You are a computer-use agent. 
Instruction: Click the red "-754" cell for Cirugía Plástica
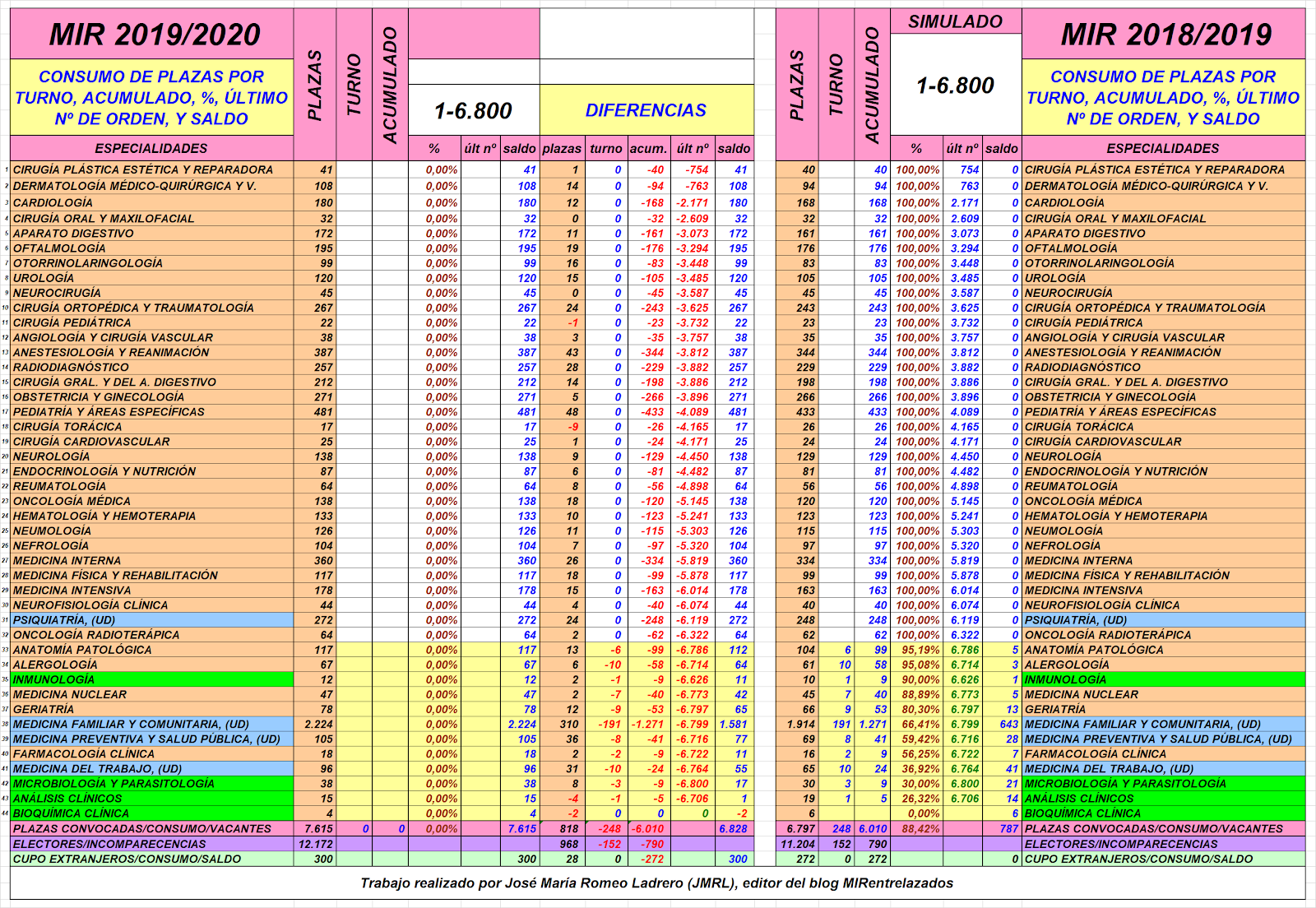[692, 170]
